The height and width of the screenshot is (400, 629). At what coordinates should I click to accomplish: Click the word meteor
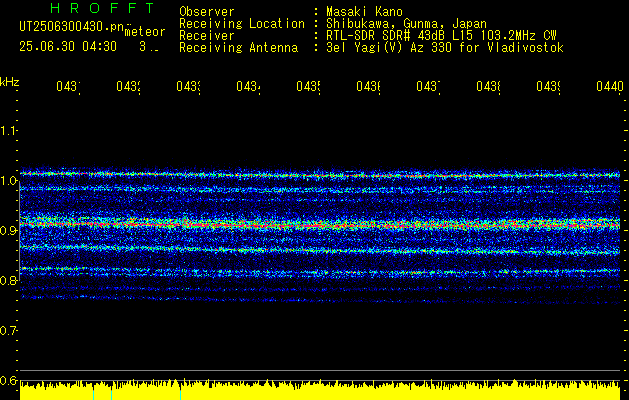tap(145, 32)
